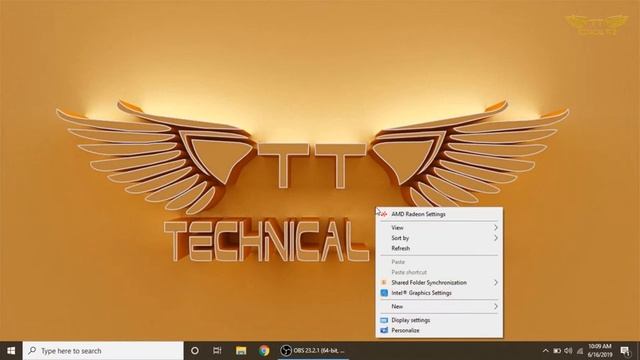Open Intel Graphics Settings from the menu
Viewport: 640px width, 360px height.
439,293
